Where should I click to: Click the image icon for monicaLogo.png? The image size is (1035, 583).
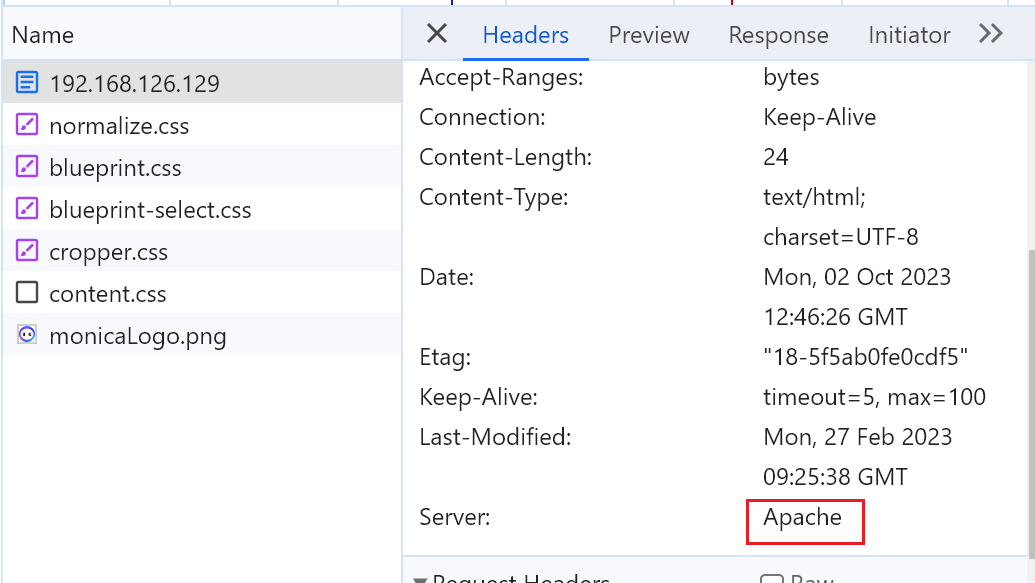(27, 335)
